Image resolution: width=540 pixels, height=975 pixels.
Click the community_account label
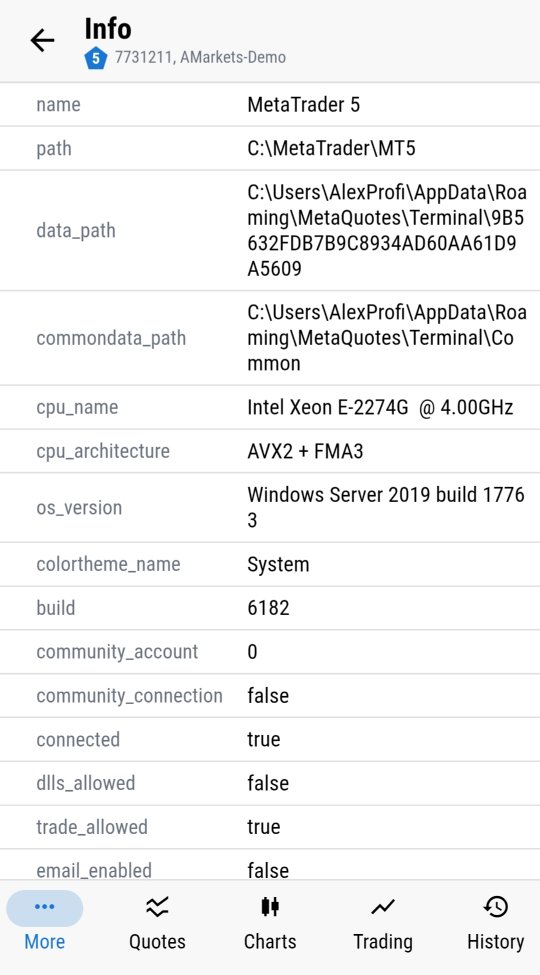(117, 652)
